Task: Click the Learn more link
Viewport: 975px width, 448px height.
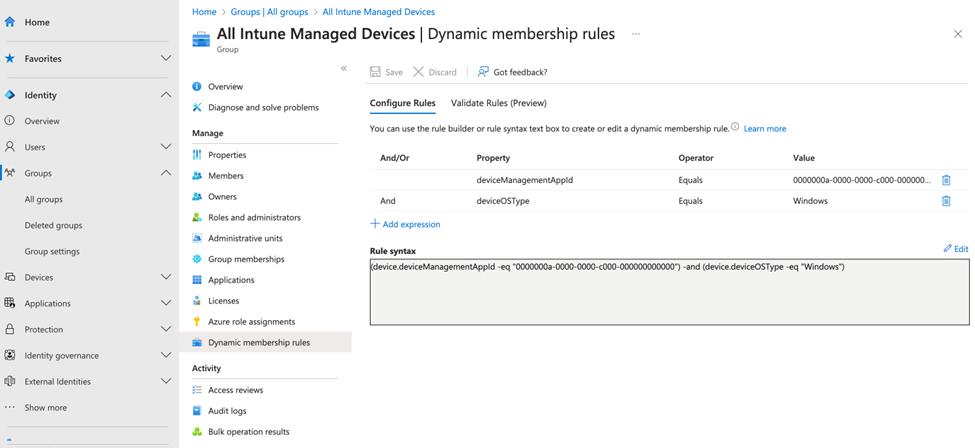Action: click(765, 129)
